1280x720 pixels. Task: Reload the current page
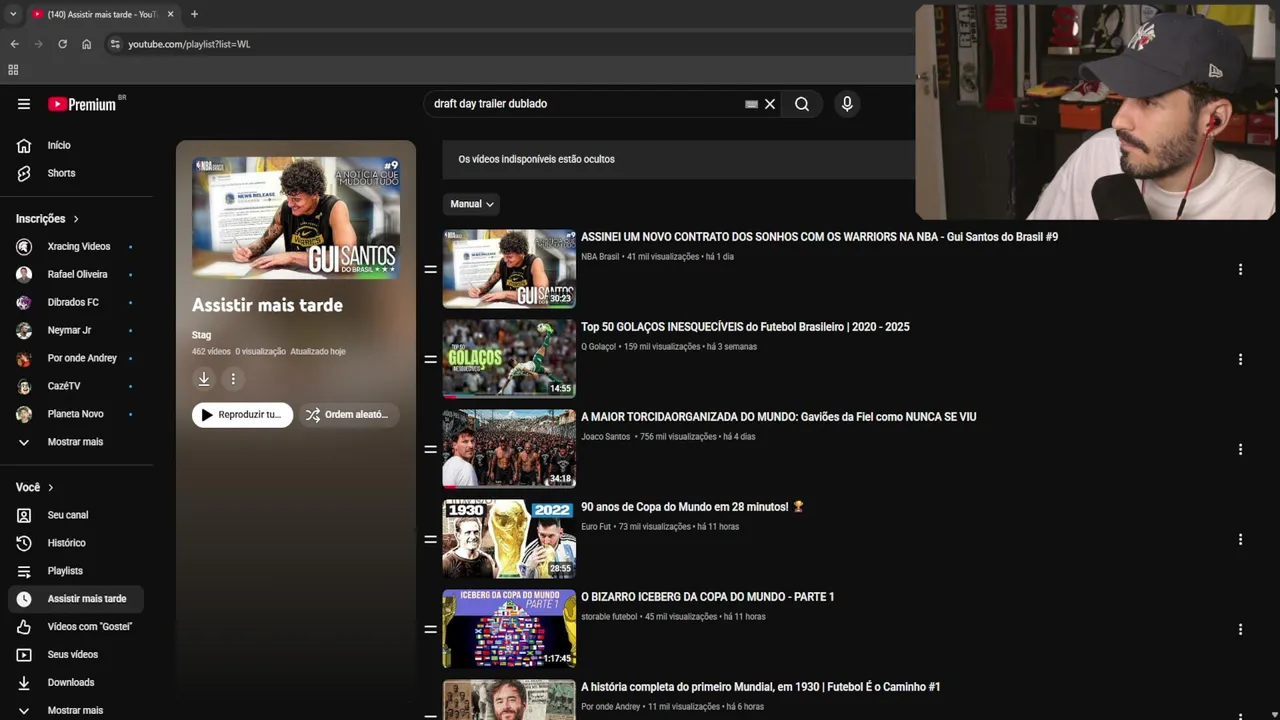pos(62,44)
